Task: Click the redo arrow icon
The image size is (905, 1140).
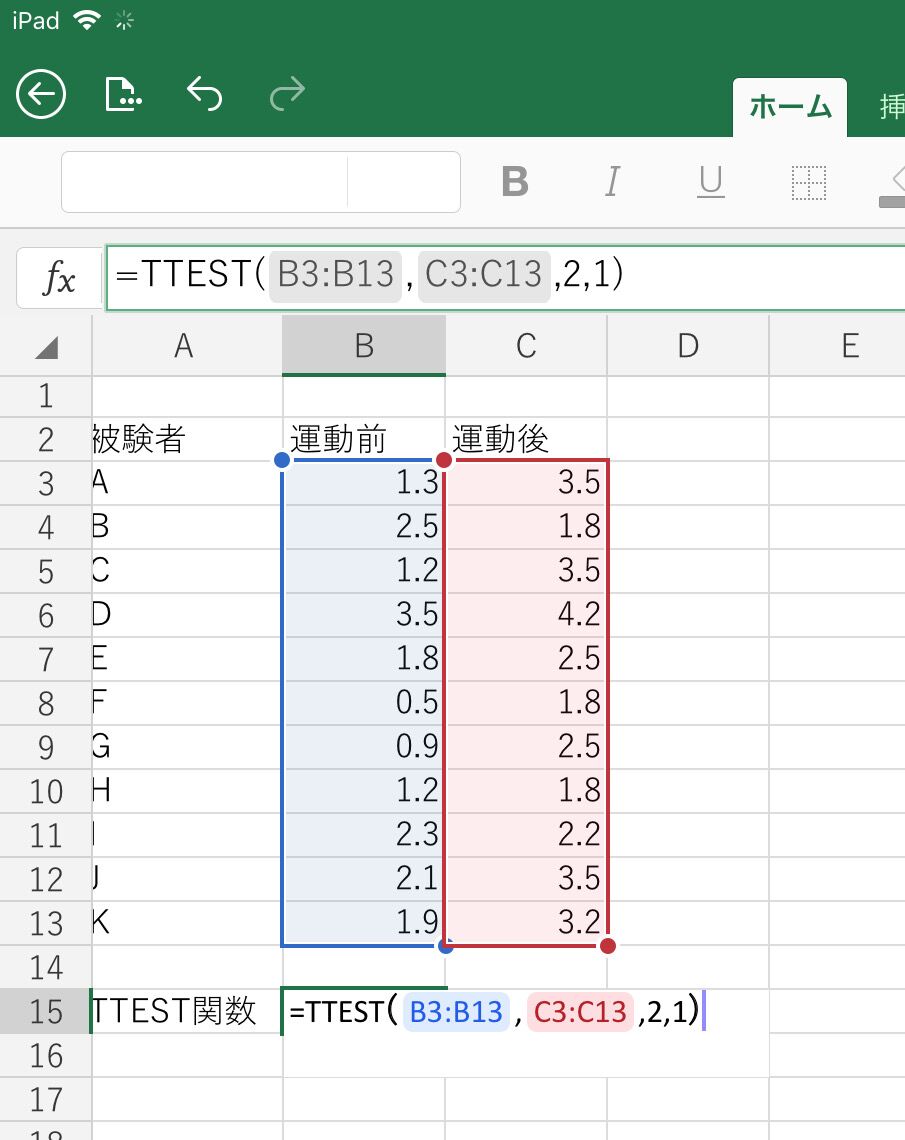Action: (287, 94)
